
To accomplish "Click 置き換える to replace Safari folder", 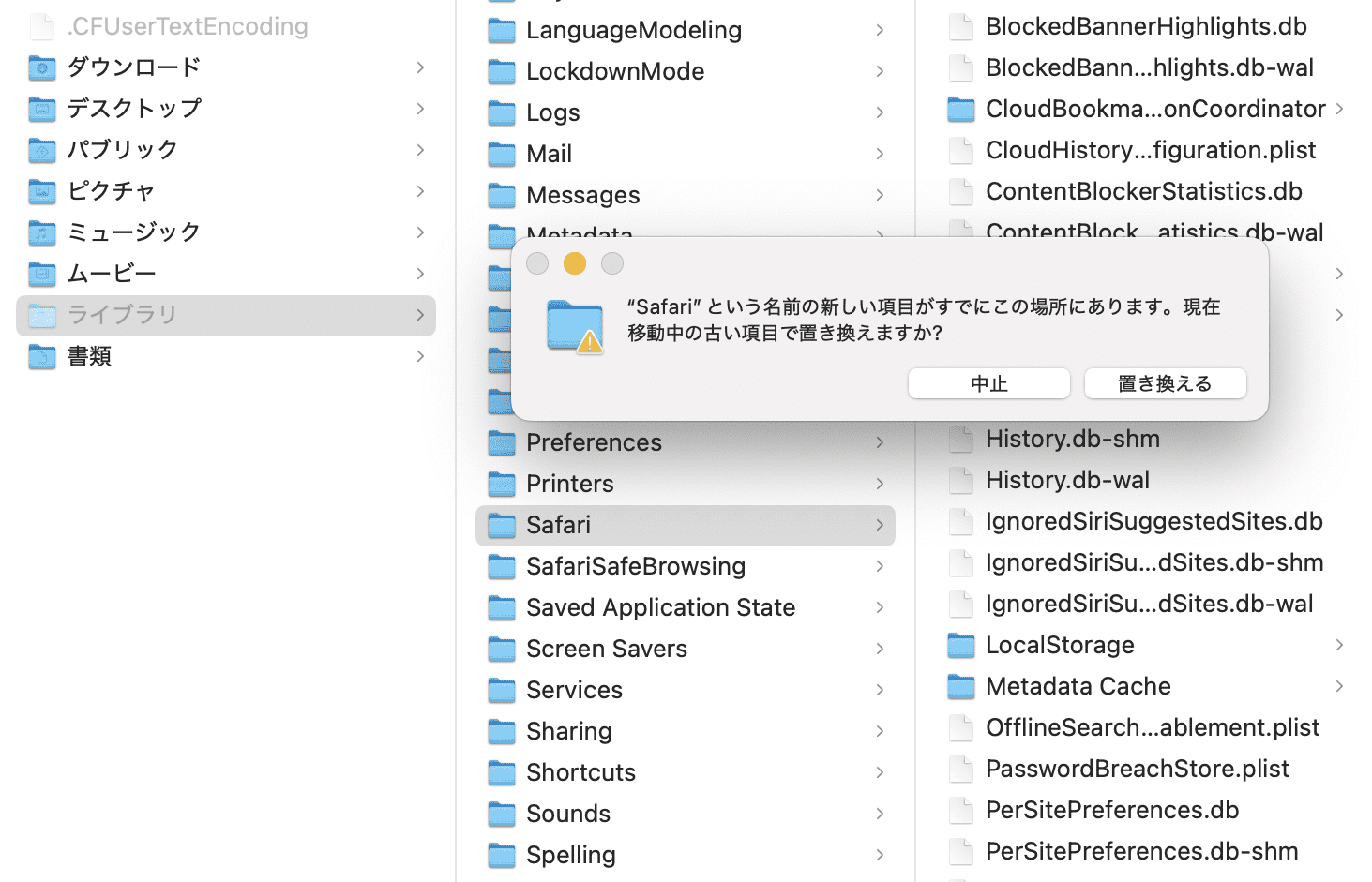I will (x=1166, y=383).
